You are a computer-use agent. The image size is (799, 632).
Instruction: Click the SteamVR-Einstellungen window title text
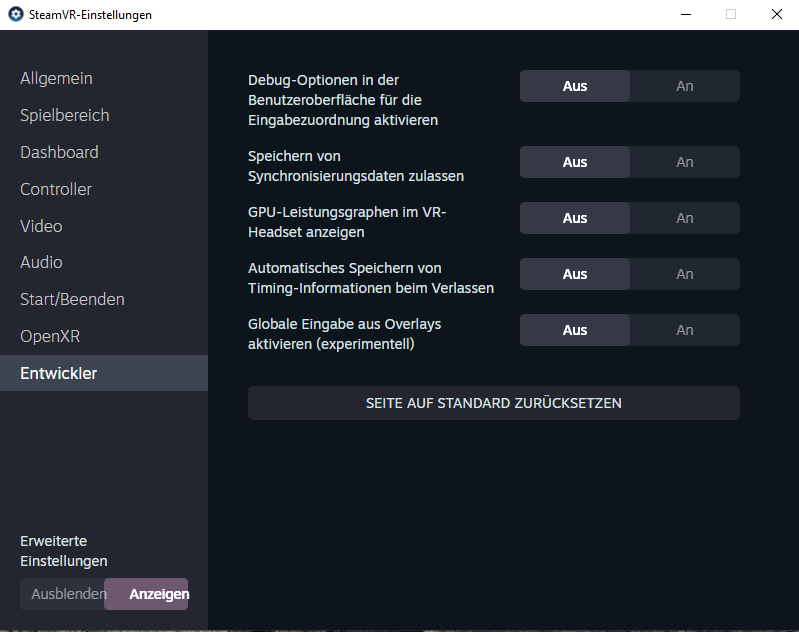[90, 15]
